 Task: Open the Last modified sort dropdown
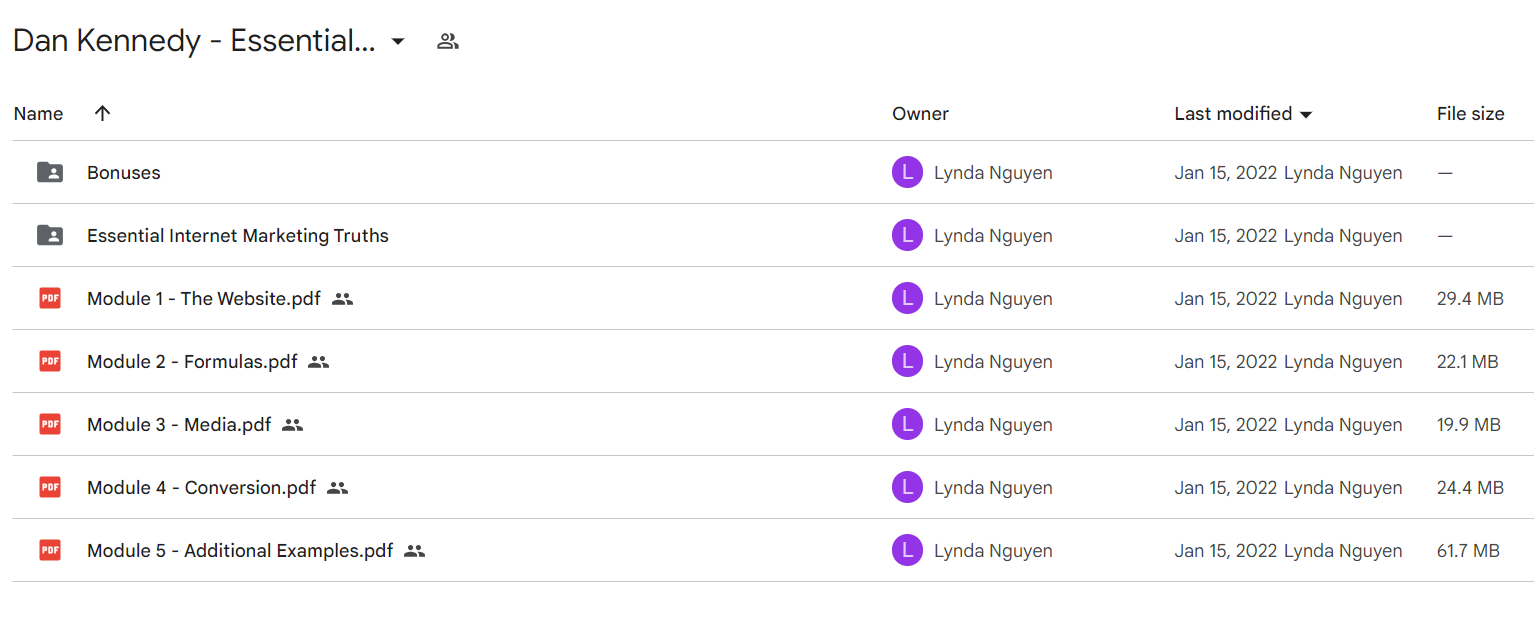(x=1305, y=114)
